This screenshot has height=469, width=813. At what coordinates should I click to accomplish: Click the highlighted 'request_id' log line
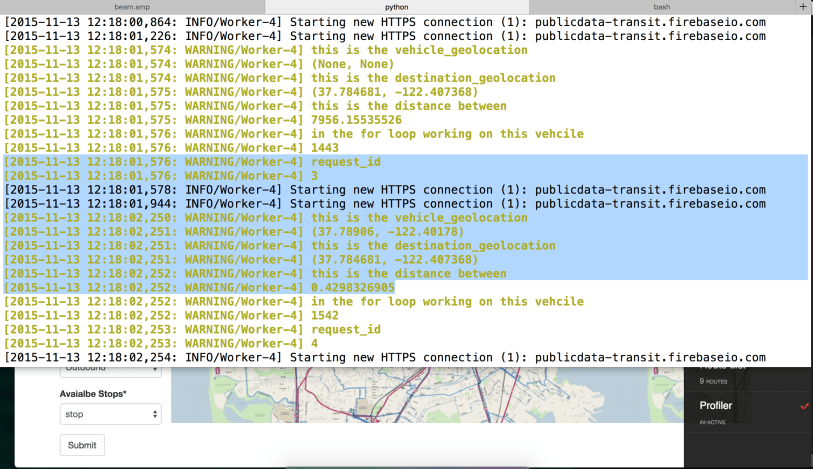192,162
